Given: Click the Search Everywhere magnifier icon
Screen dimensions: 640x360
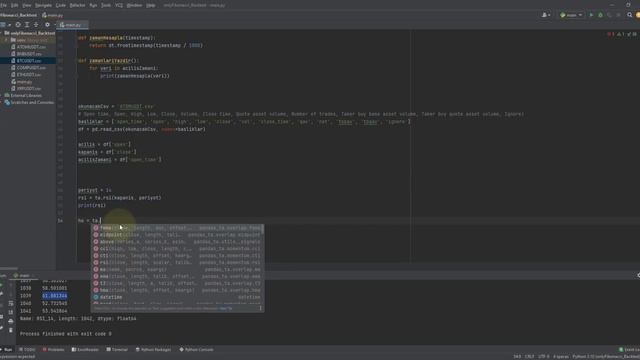Looking at the screenshot, I should 629,15.
